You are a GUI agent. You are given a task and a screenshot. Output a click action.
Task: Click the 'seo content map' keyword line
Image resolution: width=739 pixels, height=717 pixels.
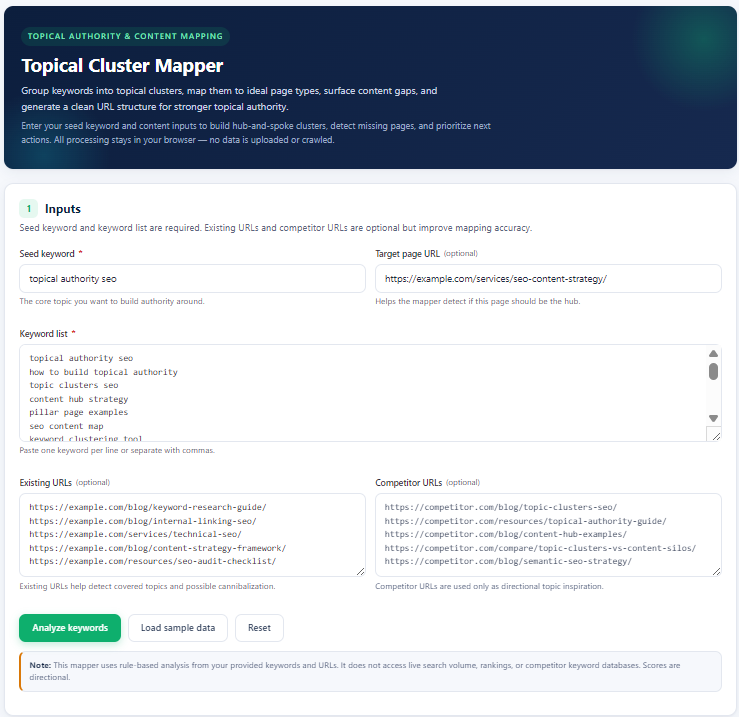tap(66, 426)
